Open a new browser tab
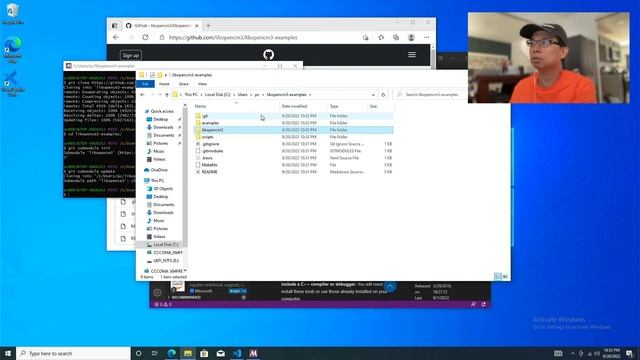The width and height of the screenshot is (640, 360). tap(208, 26)
